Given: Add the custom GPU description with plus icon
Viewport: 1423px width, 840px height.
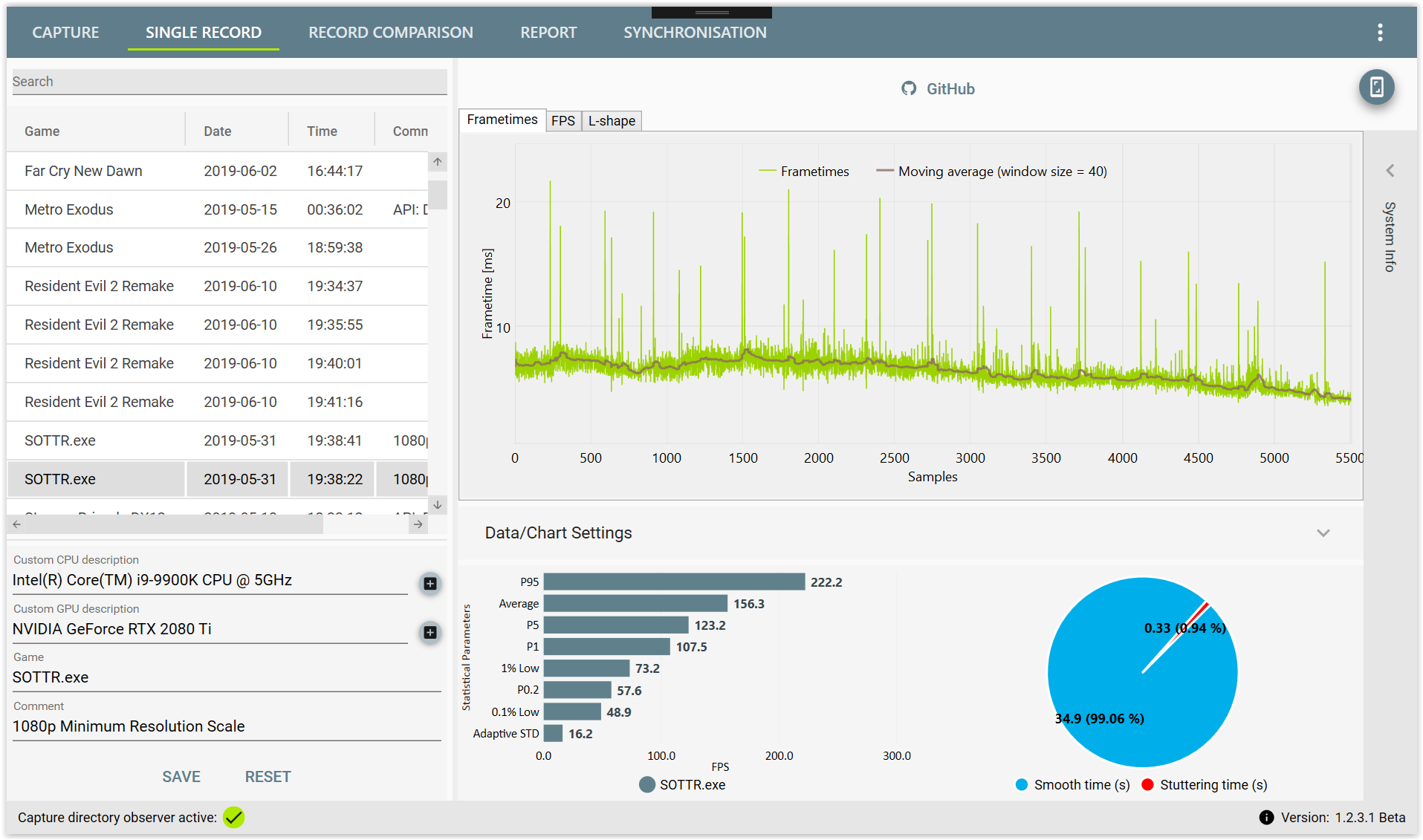Looking at the screenshot, I should point(430,633).
